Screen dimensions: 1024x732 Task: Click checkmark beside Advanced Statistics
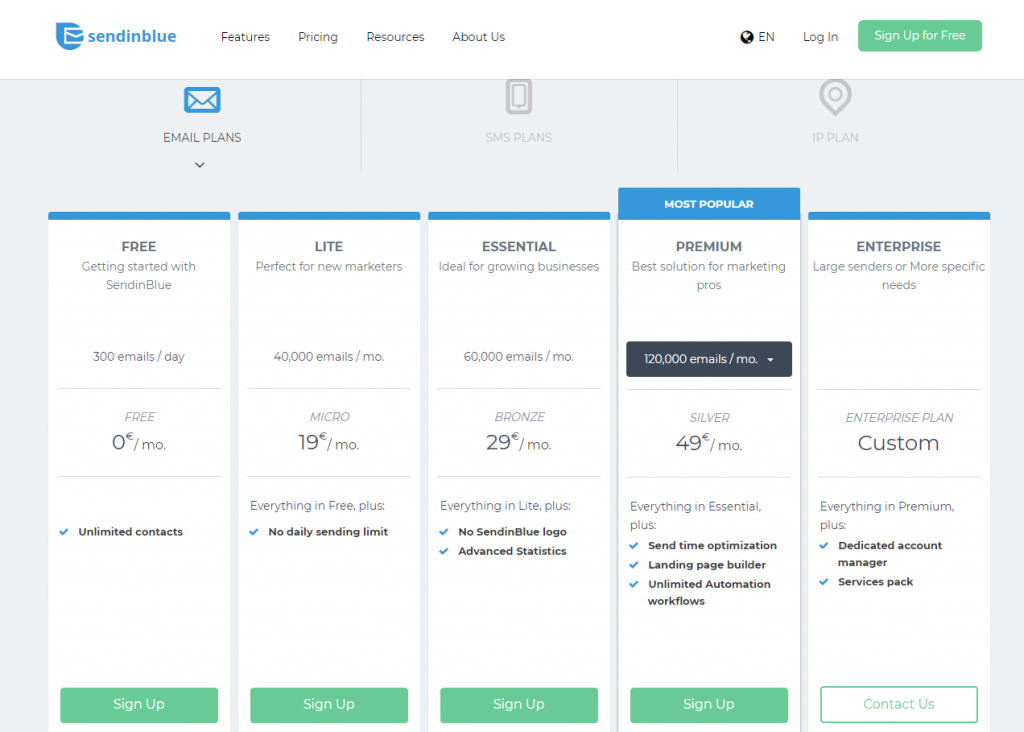pyautogui.click(x=443, y=551)
